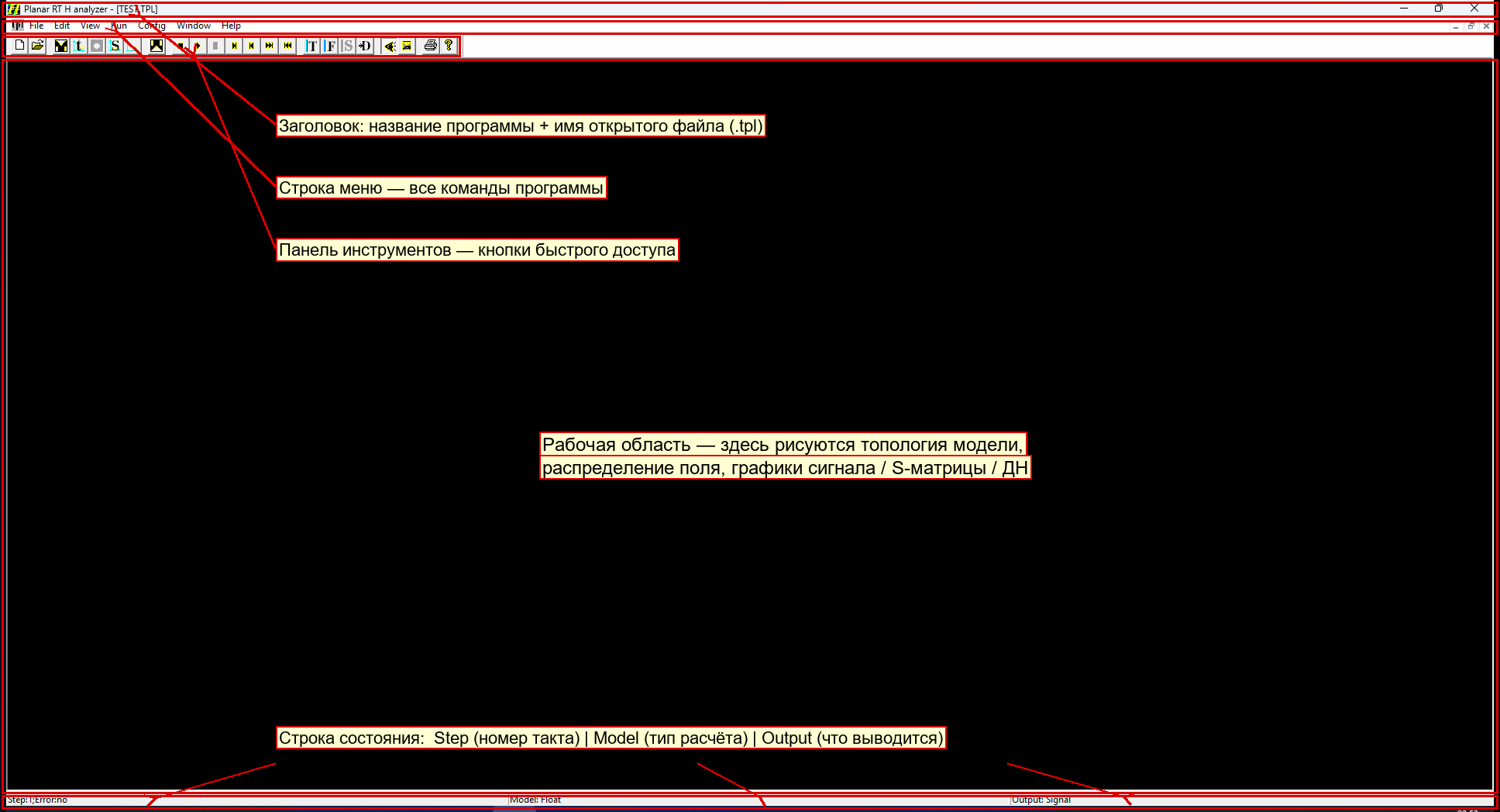Viewport: 1500px width, 812px height.
Task: Click the rewind to start button
Action: [x=287, y=46]
